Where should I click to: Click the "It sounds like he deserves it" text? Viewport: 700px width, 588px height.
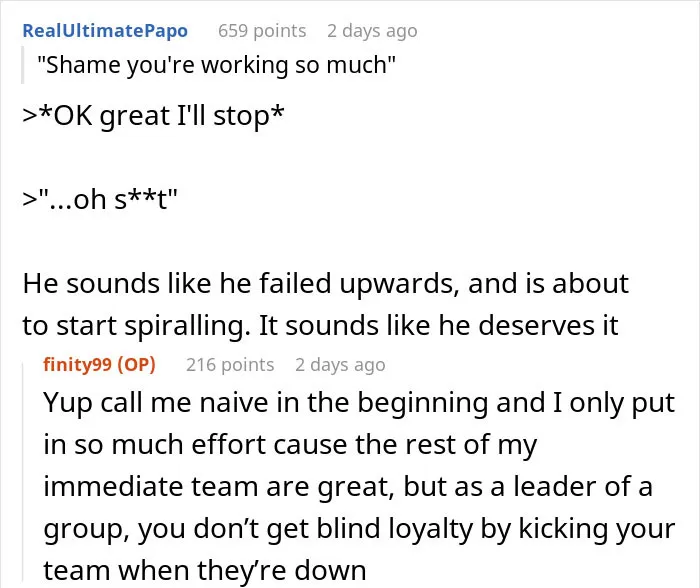pyautogui.click(x=438, y=325)
